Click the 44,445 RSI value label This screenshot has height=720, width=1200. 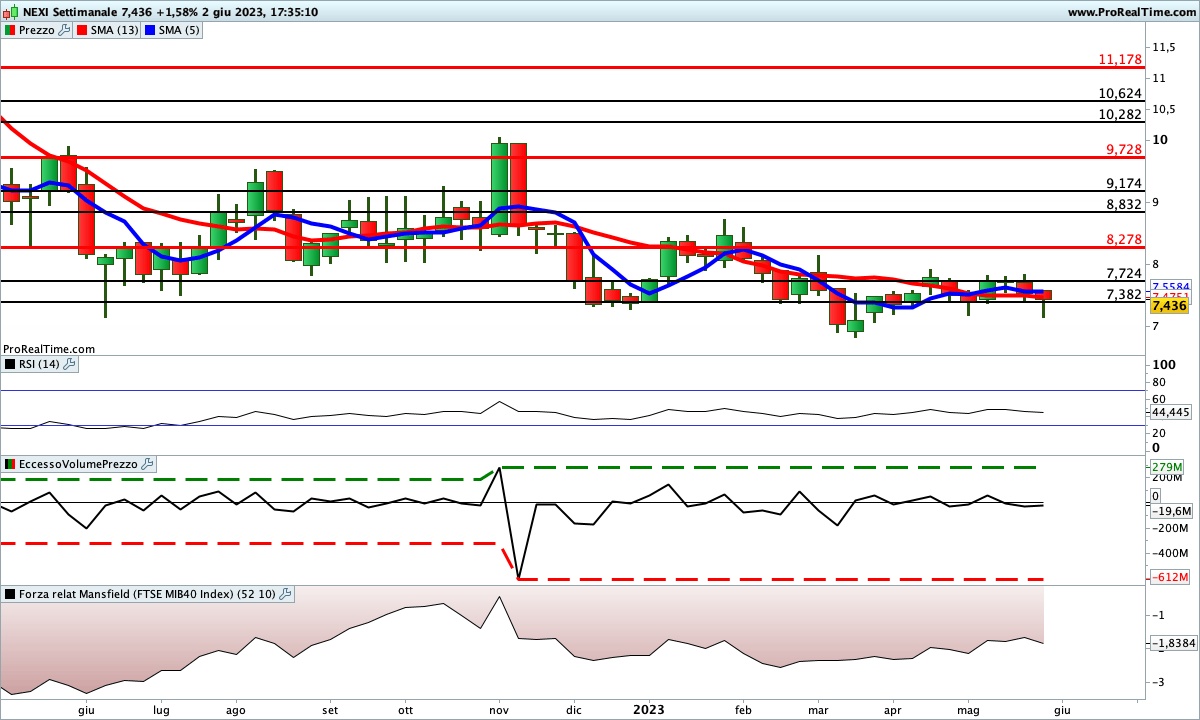1171,412
